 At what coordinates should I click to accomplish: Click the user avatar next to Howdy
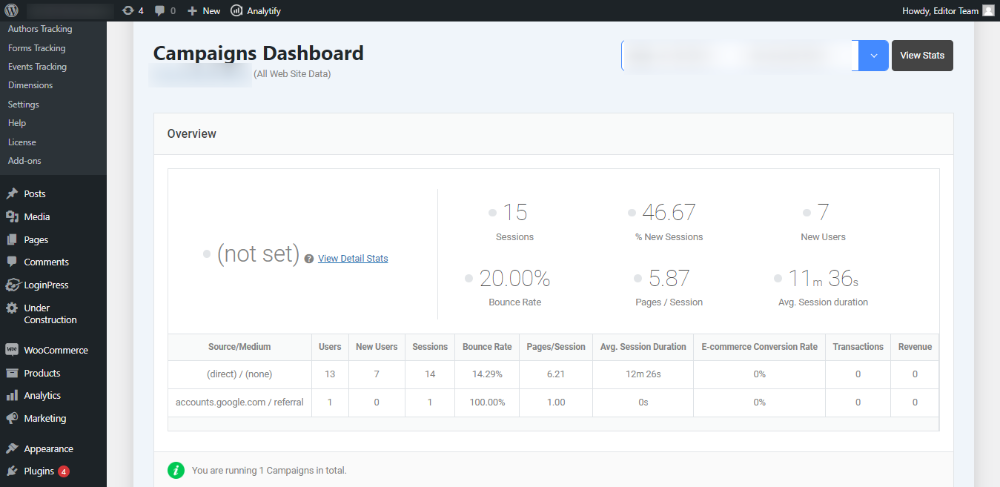point(988,10)
